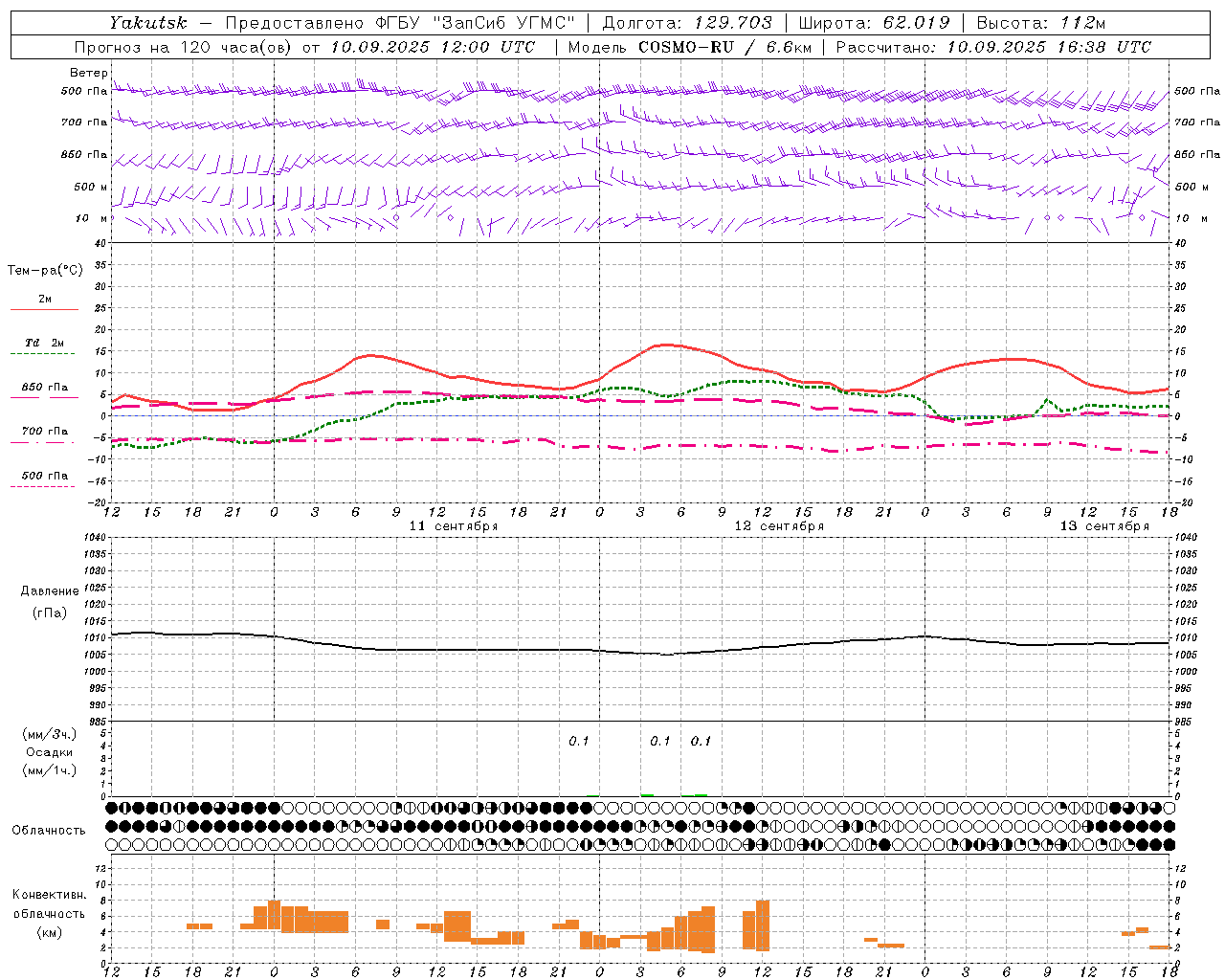Click "Прогноз на 120 часа(ов)" forecast text

click(184, 47)
